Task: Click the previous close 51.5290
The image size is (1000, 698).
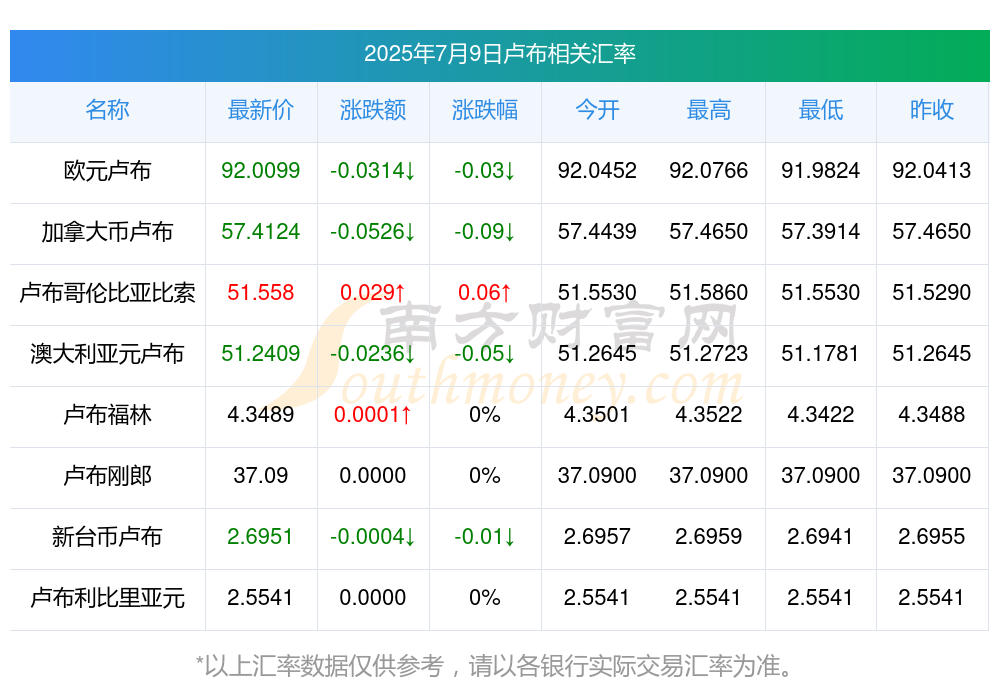Action: click(x=932, y=292)
